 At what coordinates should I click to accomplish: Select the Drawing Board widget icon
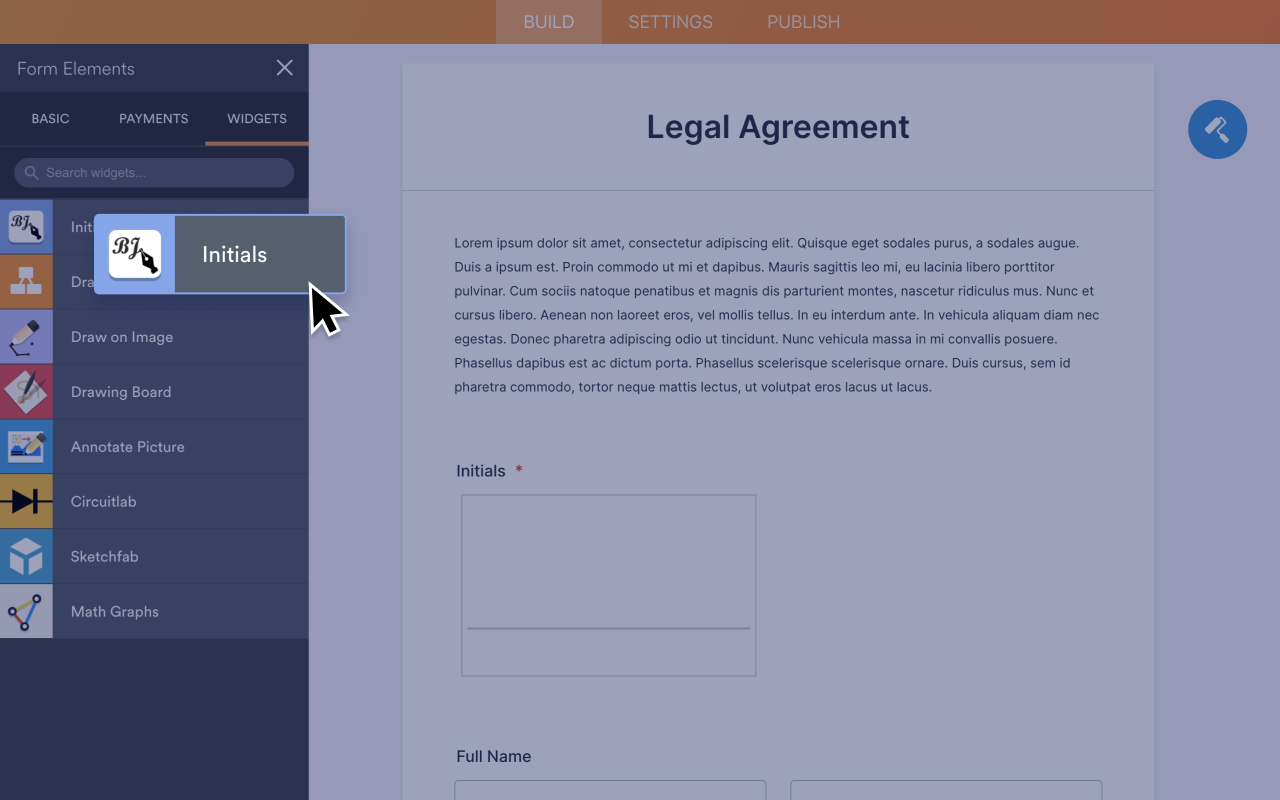(26, 392)
